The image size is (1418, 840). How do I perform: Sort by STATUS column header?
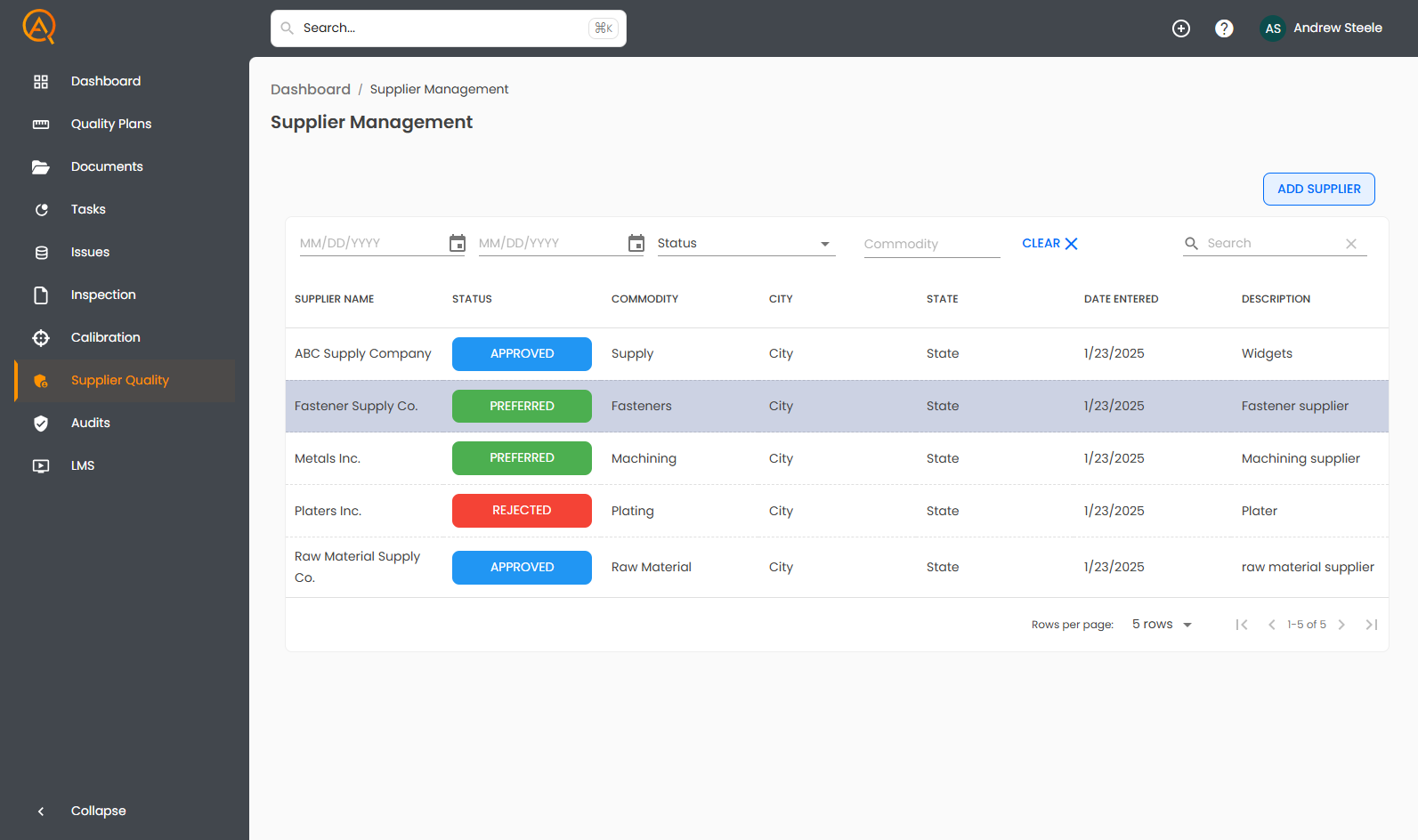472,300
